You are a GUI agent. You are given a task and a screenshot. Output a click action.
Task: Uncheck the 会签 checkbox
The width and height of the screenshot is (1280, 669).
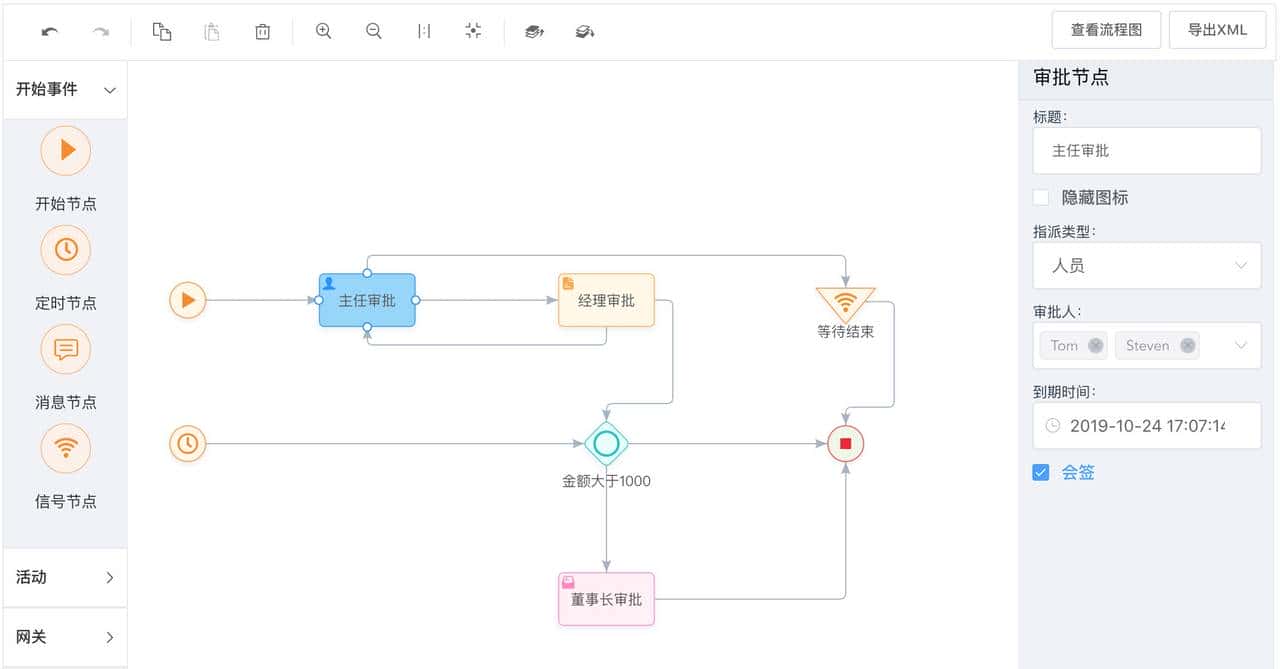tap(1040, 471)
